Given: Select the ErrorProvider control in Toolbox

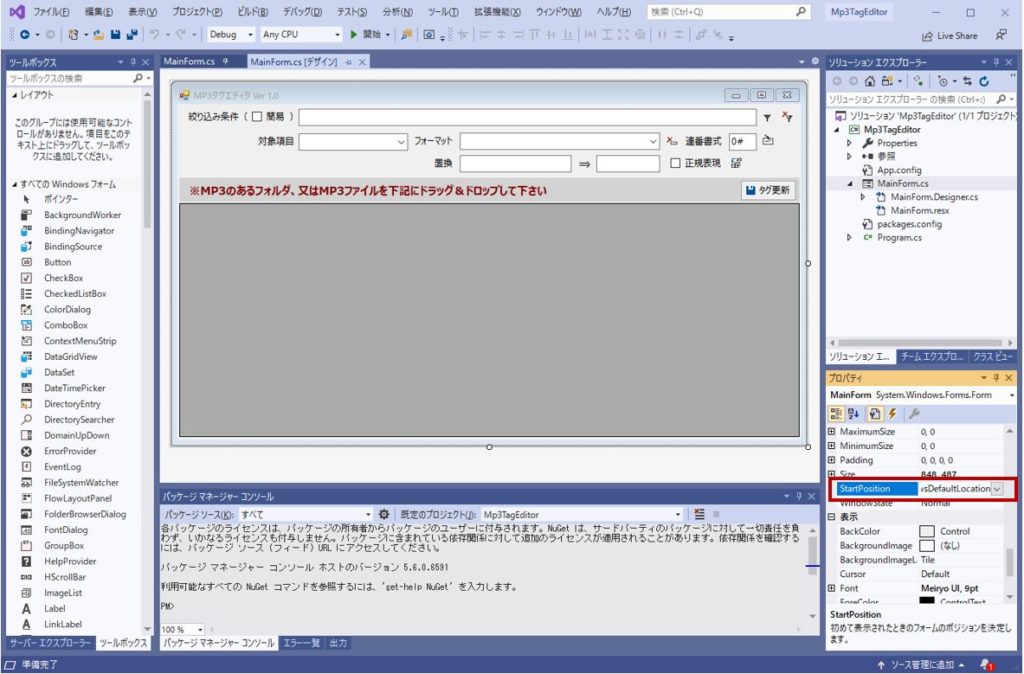Looking at the screenshot, I should [70, 451].
